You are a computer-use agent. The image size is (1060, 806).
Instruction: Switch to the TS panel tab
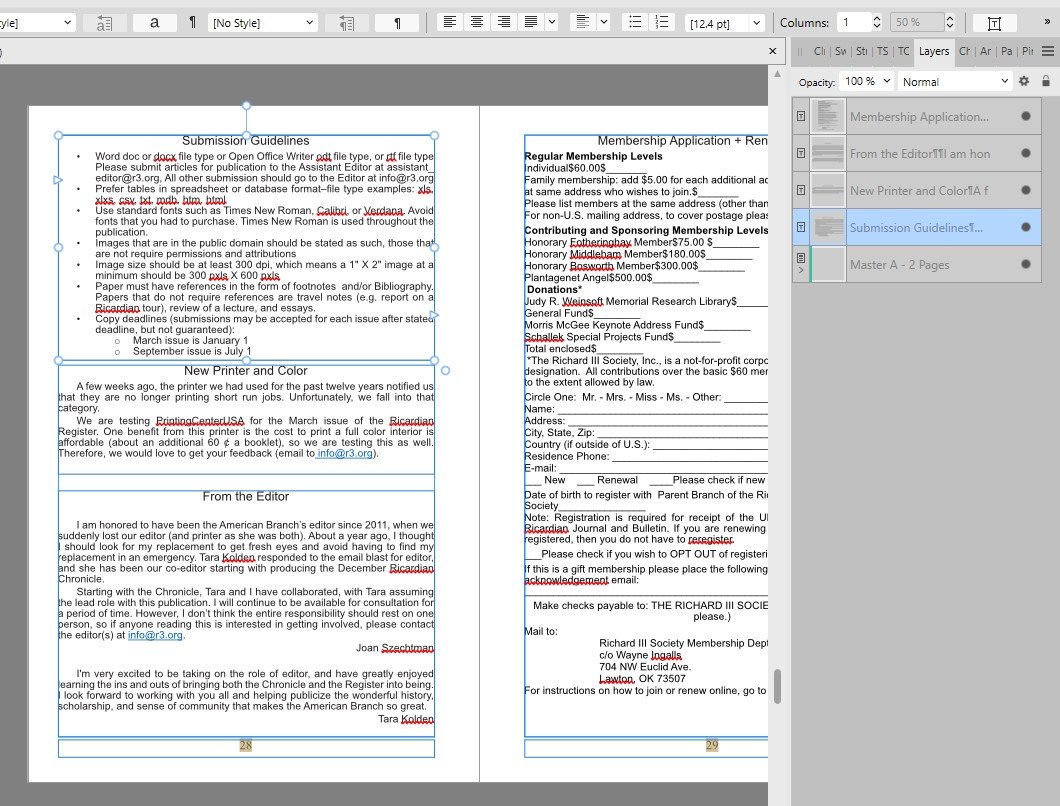click(x=883, y=51)
